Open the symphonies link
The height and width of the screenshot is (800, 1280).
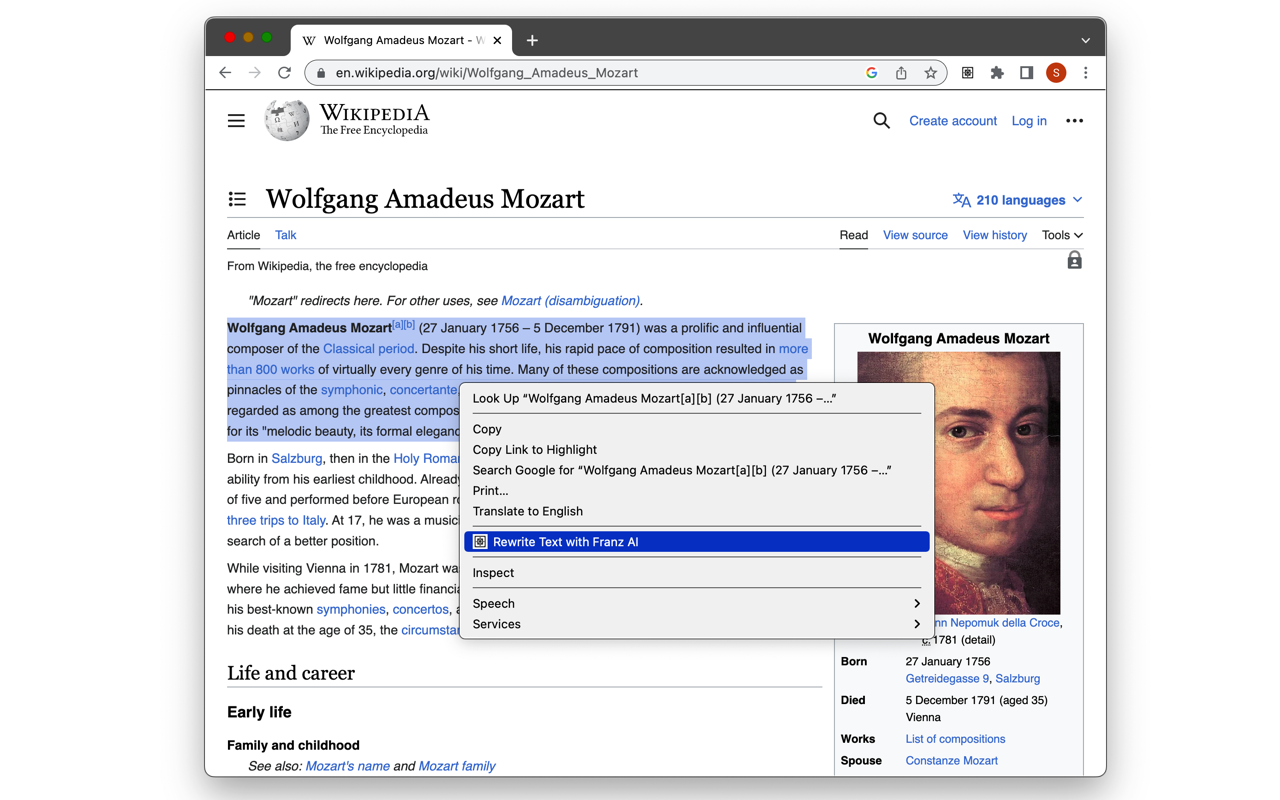click(351, 609)
